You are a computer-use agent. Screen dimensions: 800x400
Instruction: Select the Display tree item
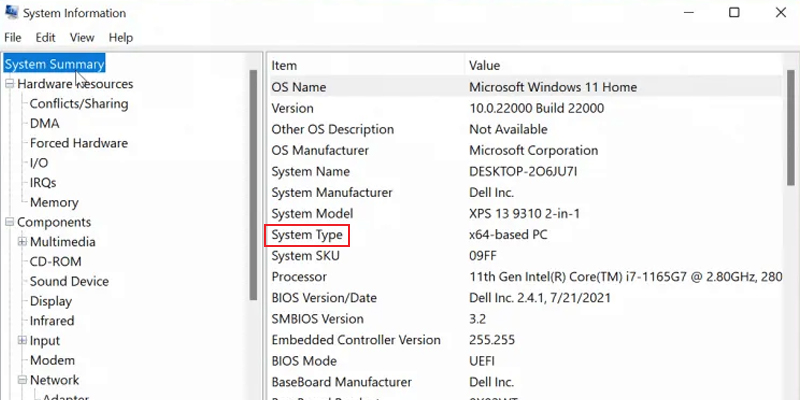point(51,301)
